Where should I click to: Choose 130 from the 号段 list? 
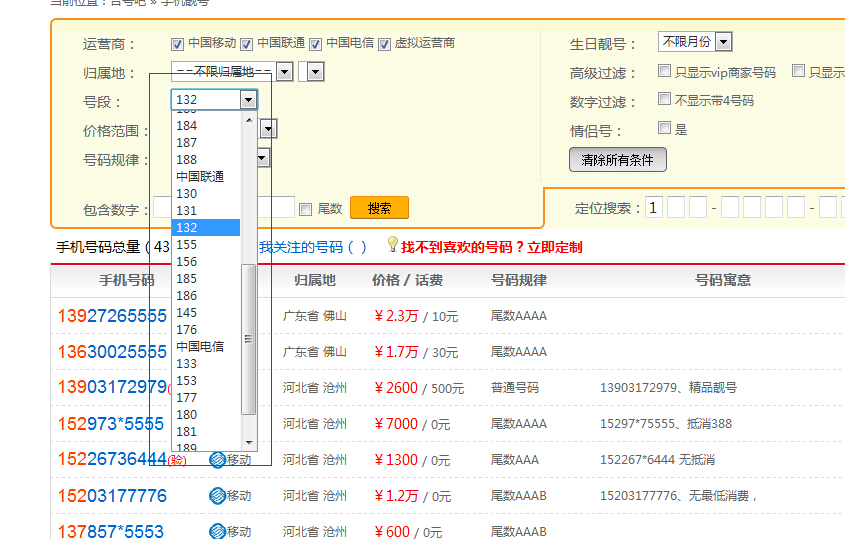(206, 194)
